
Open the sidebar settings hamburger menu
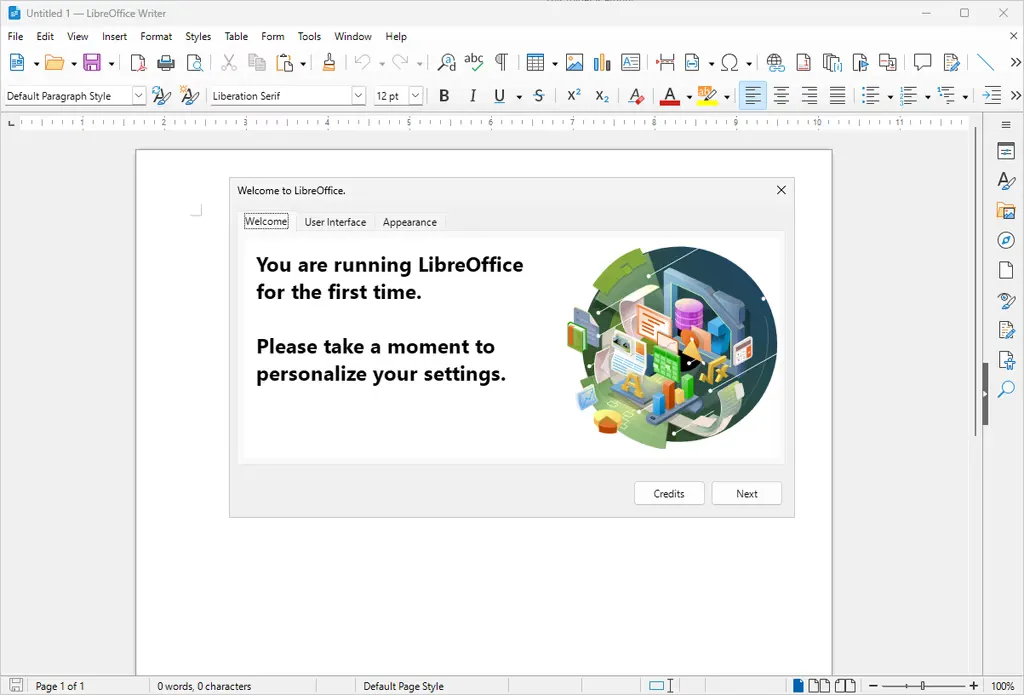click(1006, 125)
